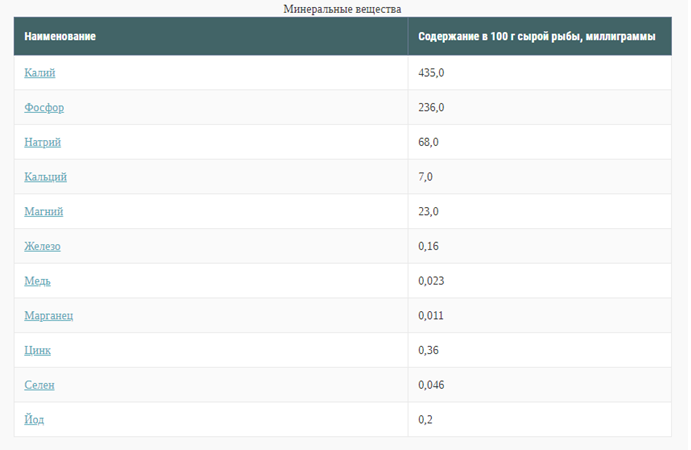
Task: Click the Селен link
Action: click(x=39, y=385)
